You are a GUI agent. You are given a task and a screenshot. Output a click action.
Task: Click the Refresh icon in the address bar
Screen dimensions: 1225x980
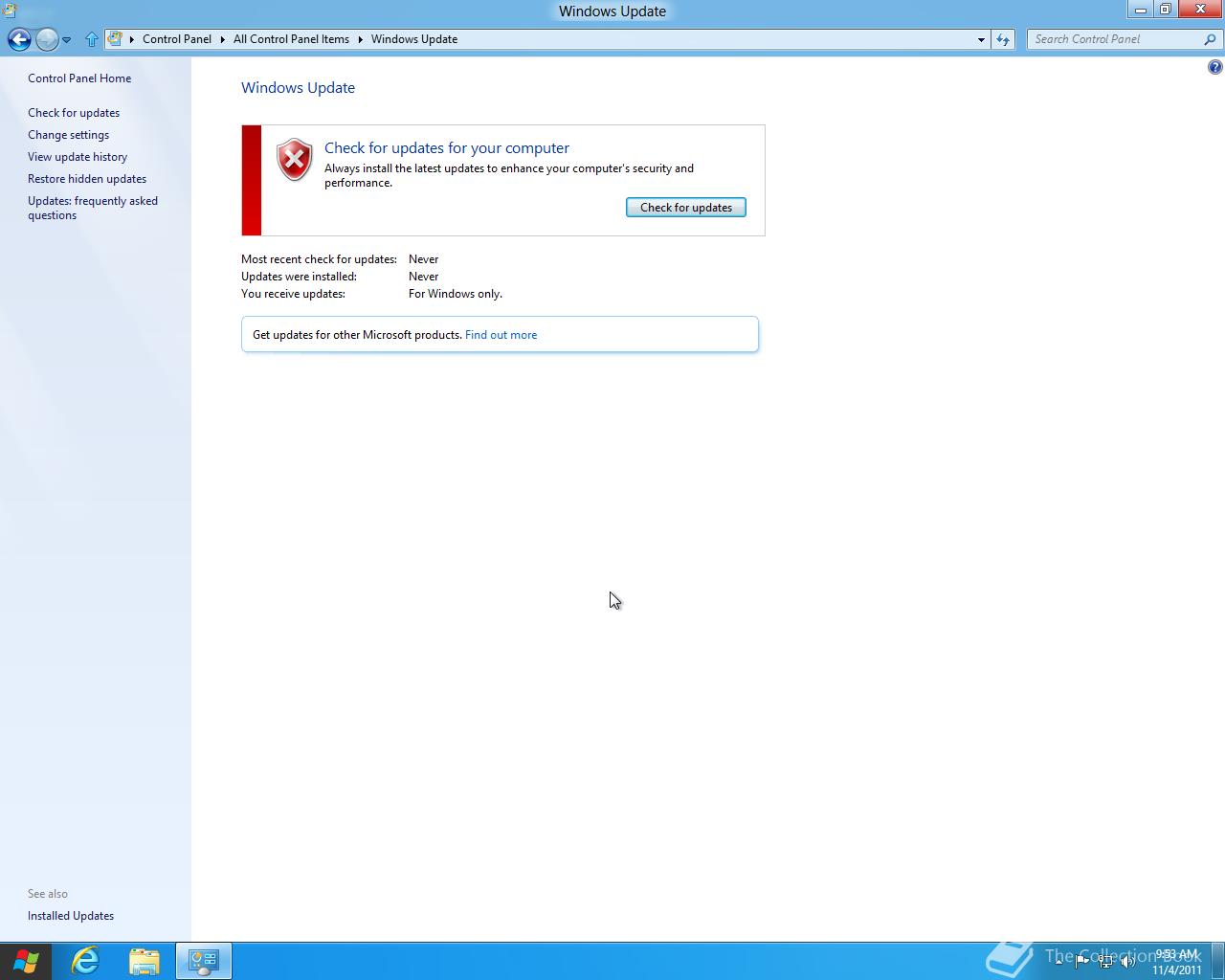[1002, 39]
